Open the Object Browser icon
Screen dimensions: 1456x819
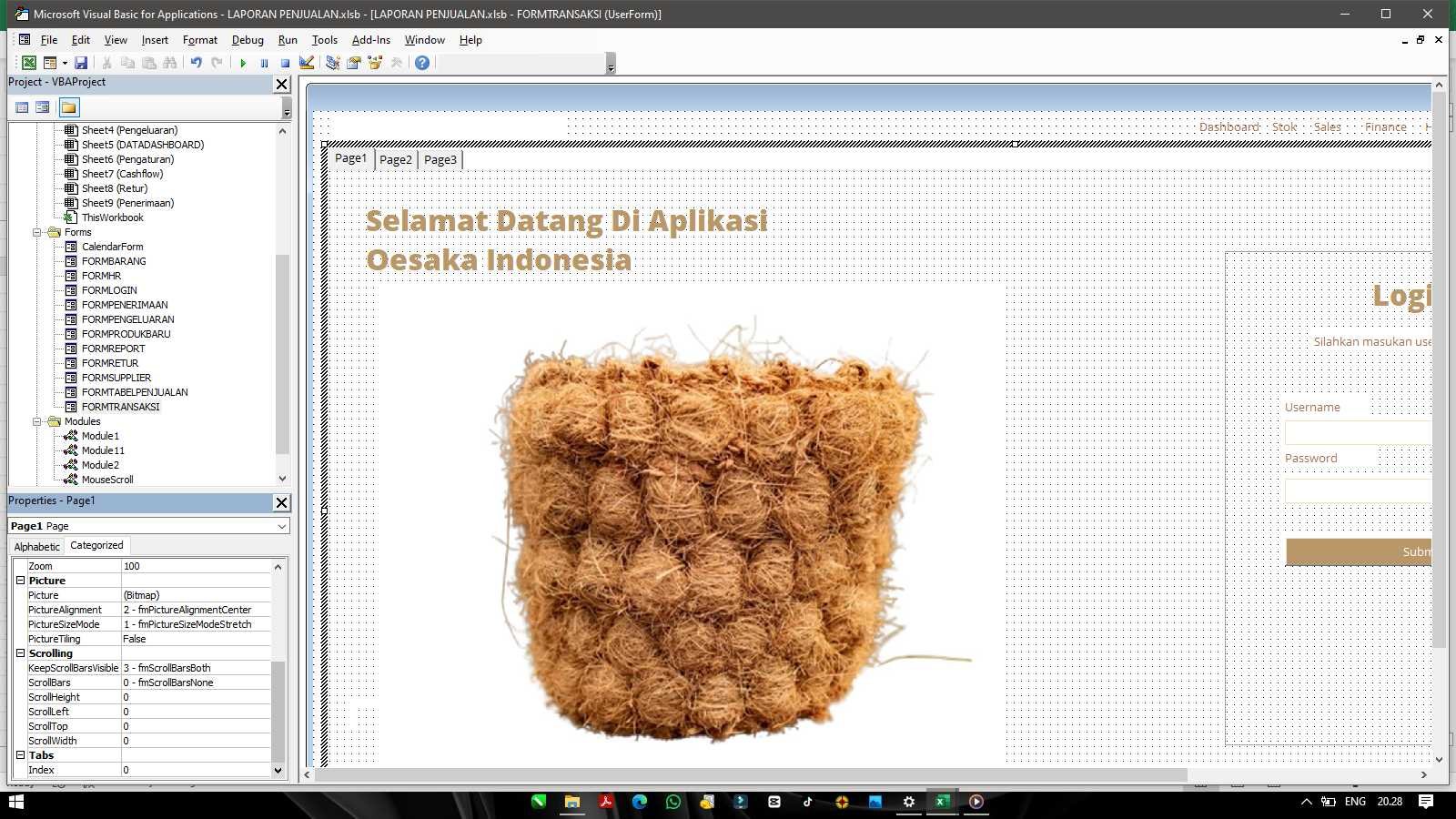click(375, 63)
